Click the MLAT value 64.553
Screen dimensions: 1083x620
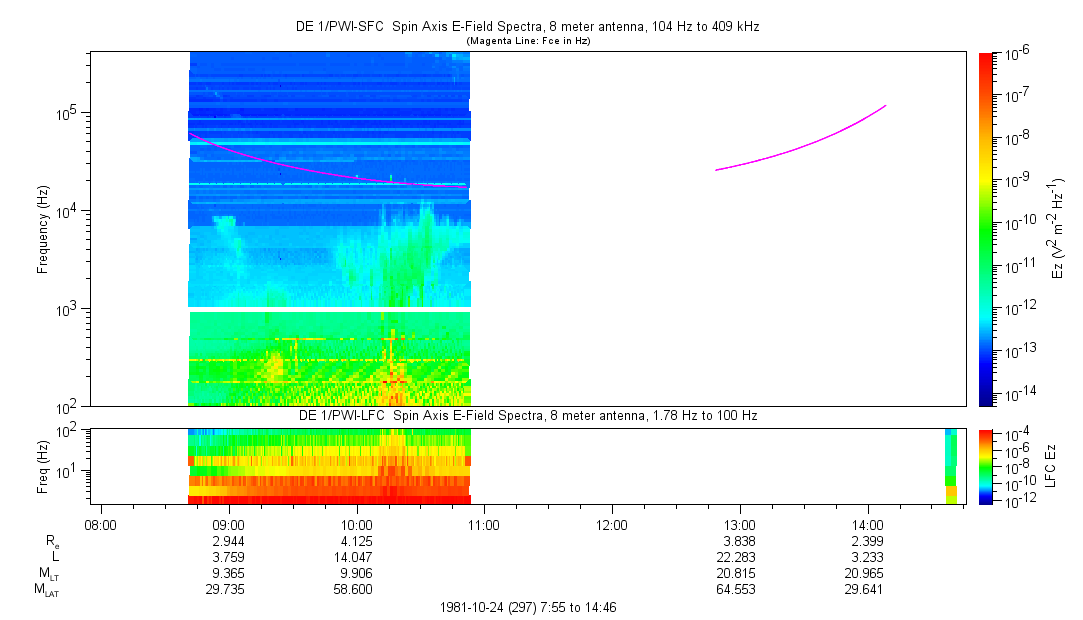coord(739,589)
